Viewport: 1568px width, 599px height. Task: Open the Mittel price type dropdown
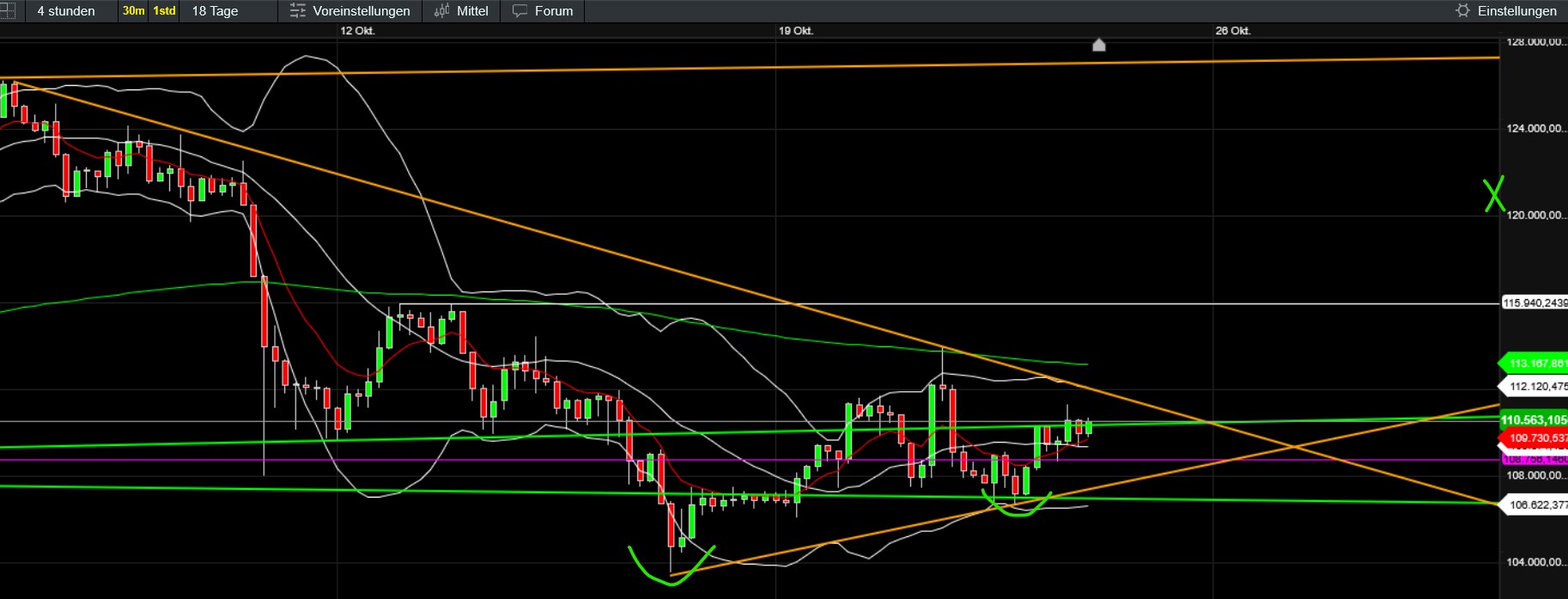pos(472,11)
